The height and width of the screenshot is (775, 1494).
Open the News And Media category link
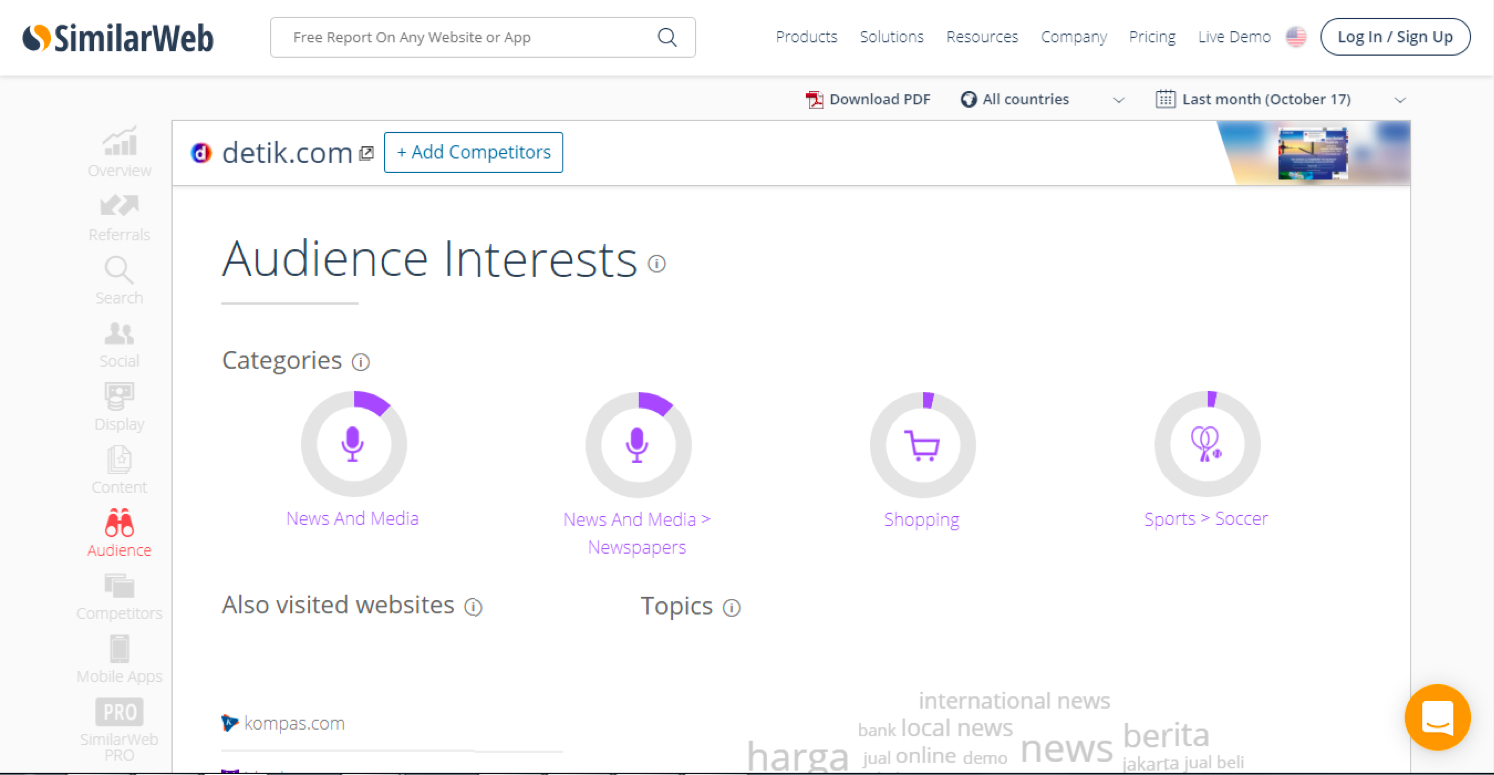tap(352, 518)
